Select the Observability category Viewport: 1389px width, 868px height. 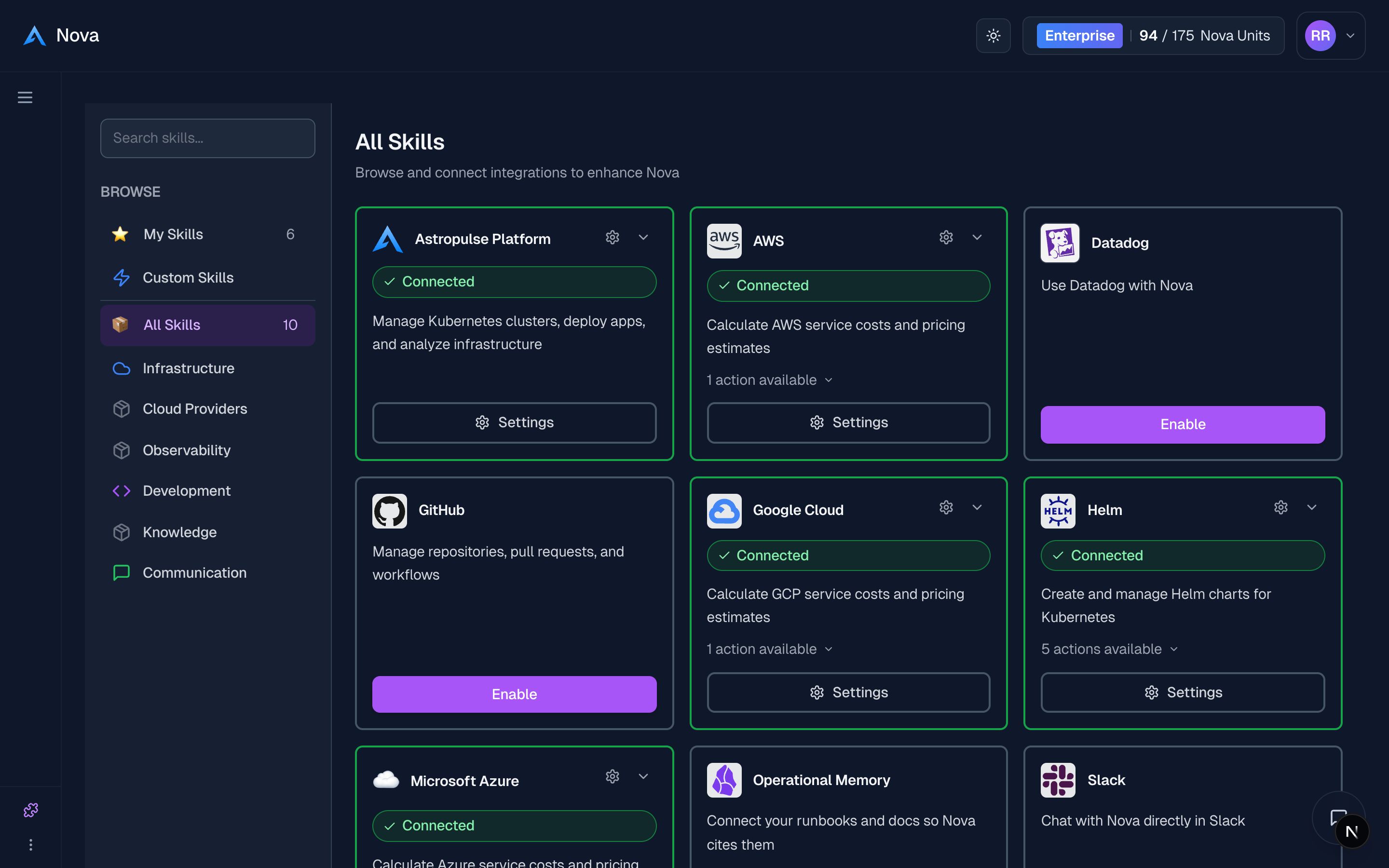click(x=208, y=451)
